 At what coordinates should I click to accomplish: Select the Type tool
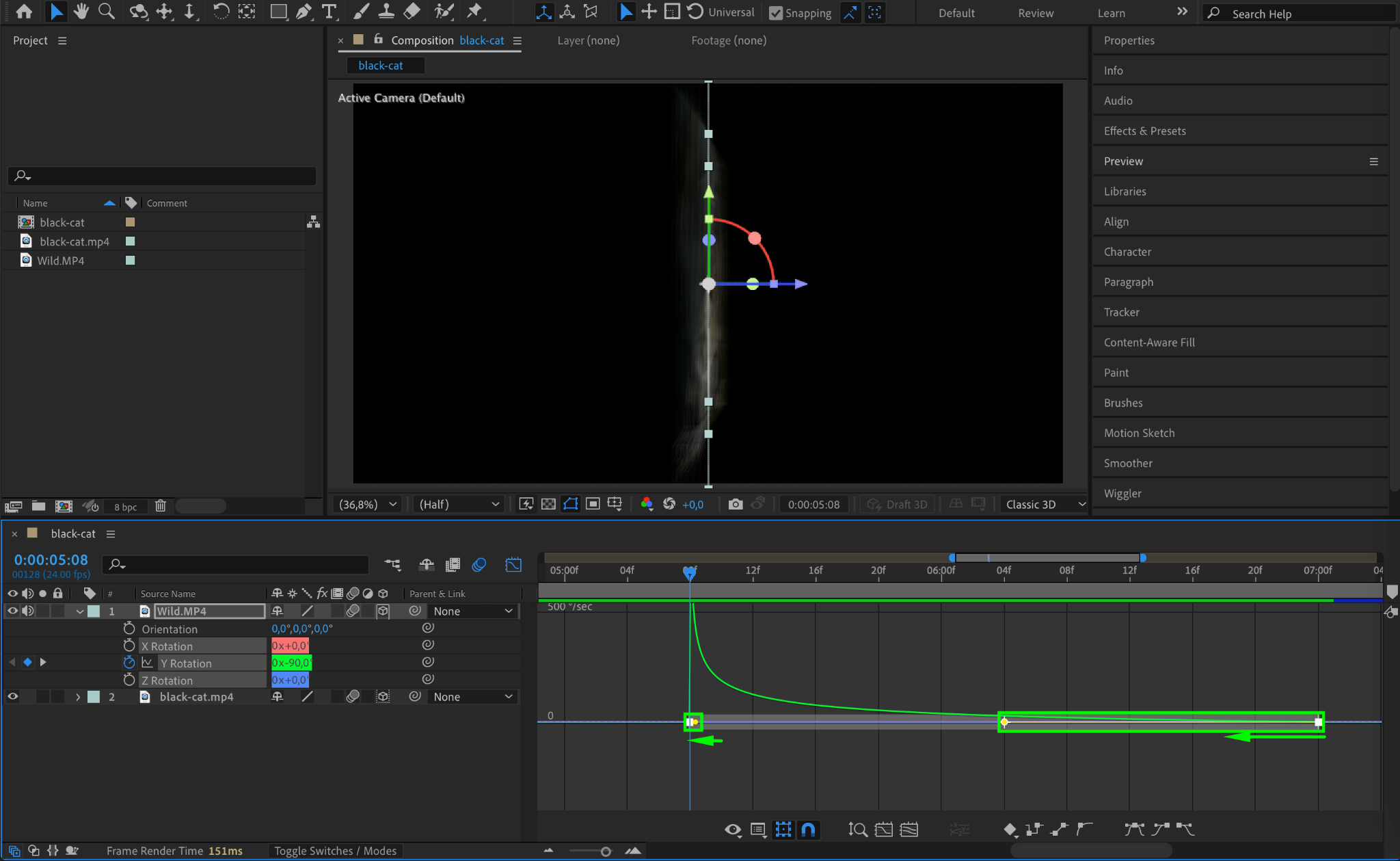329,12
